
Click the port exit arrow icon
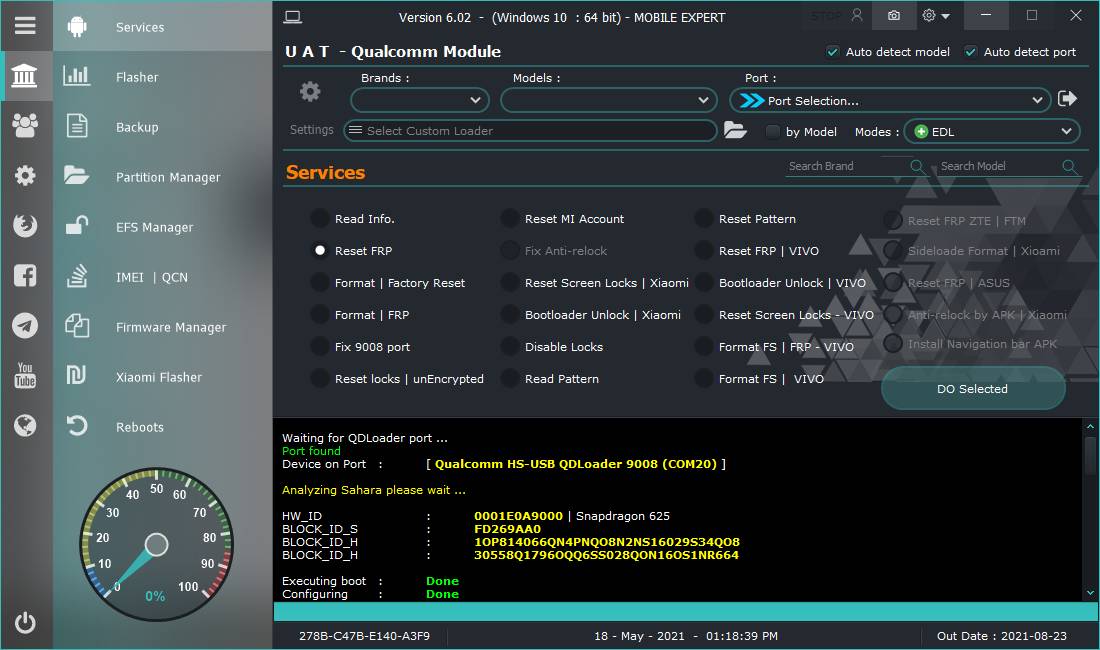tap(1067, 99)
